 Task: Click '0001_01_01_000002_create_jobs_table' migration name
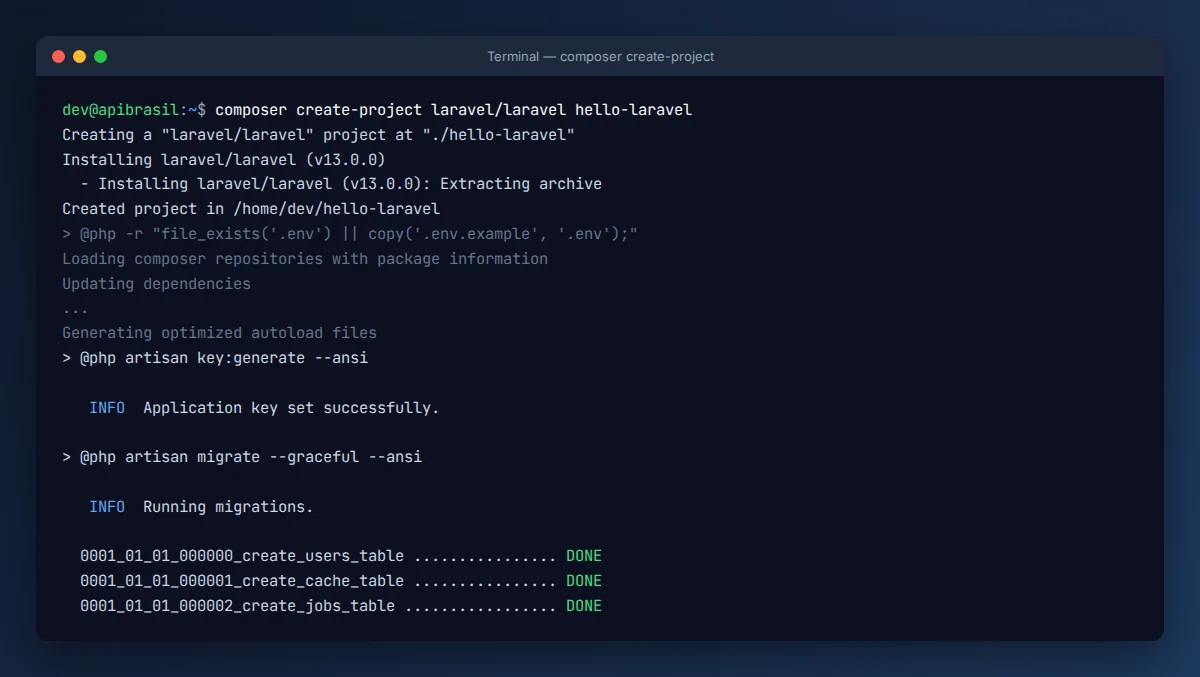pos(238,606)
